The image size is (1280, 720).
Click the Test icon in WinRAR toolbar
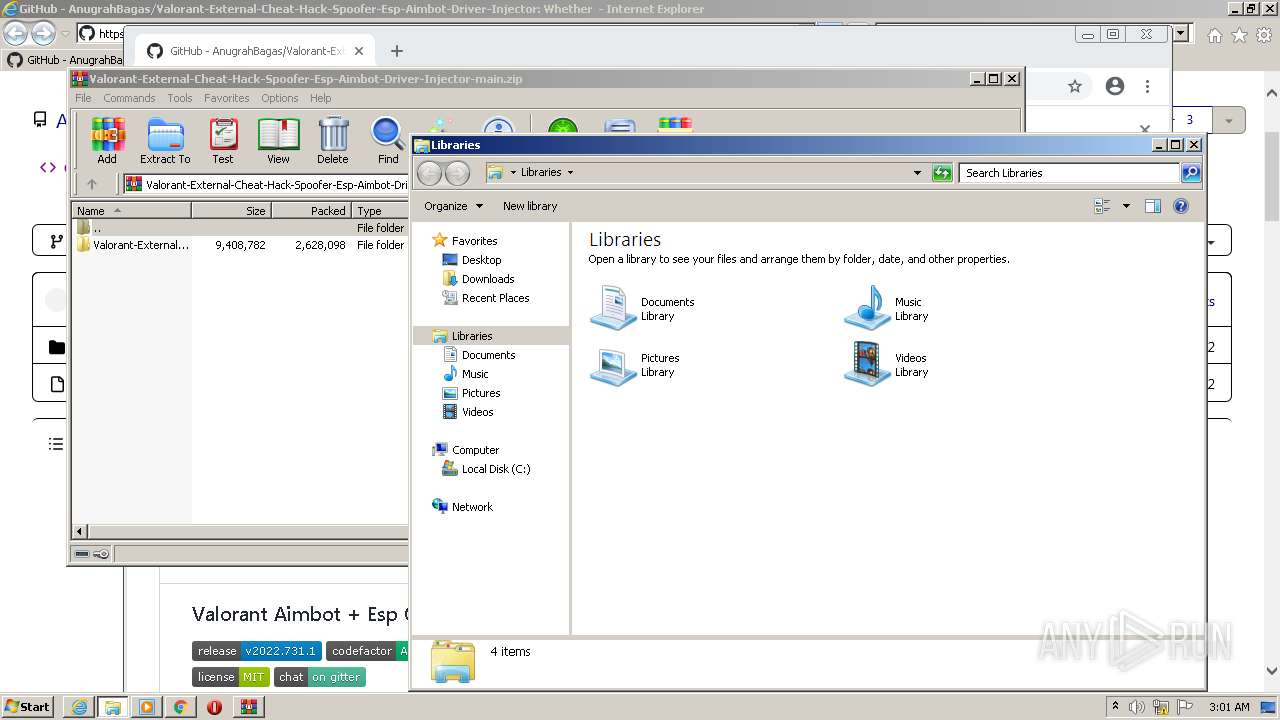point(223,140)
